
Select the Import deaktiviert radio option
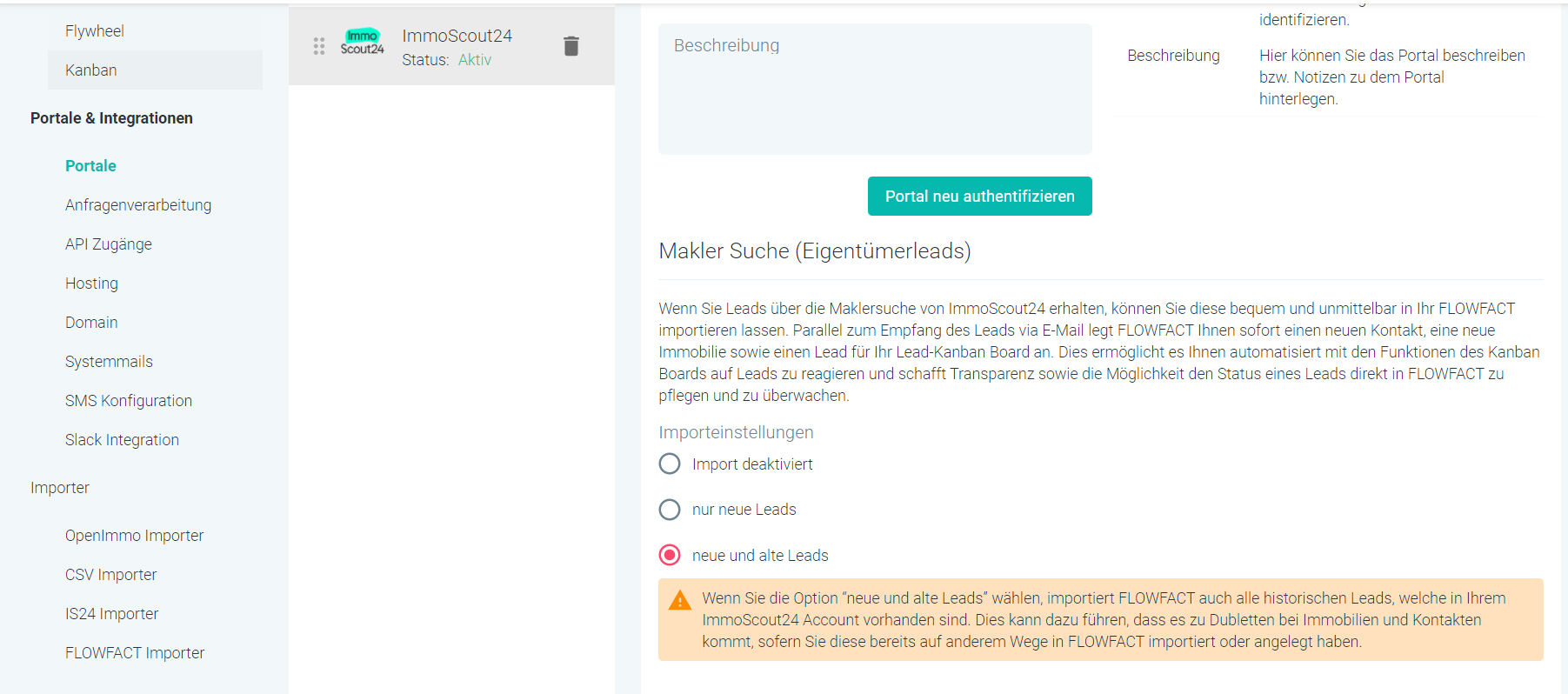pyautogui.click(x=670, y=464)
